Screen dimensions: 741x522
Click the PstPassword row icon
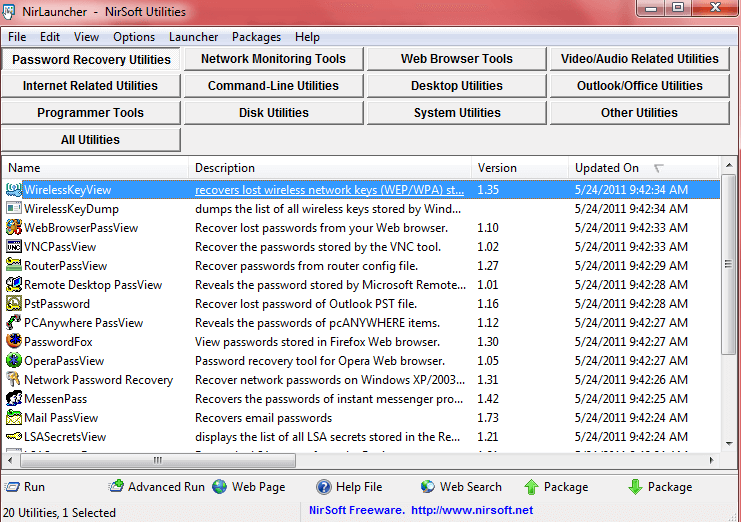14,303
